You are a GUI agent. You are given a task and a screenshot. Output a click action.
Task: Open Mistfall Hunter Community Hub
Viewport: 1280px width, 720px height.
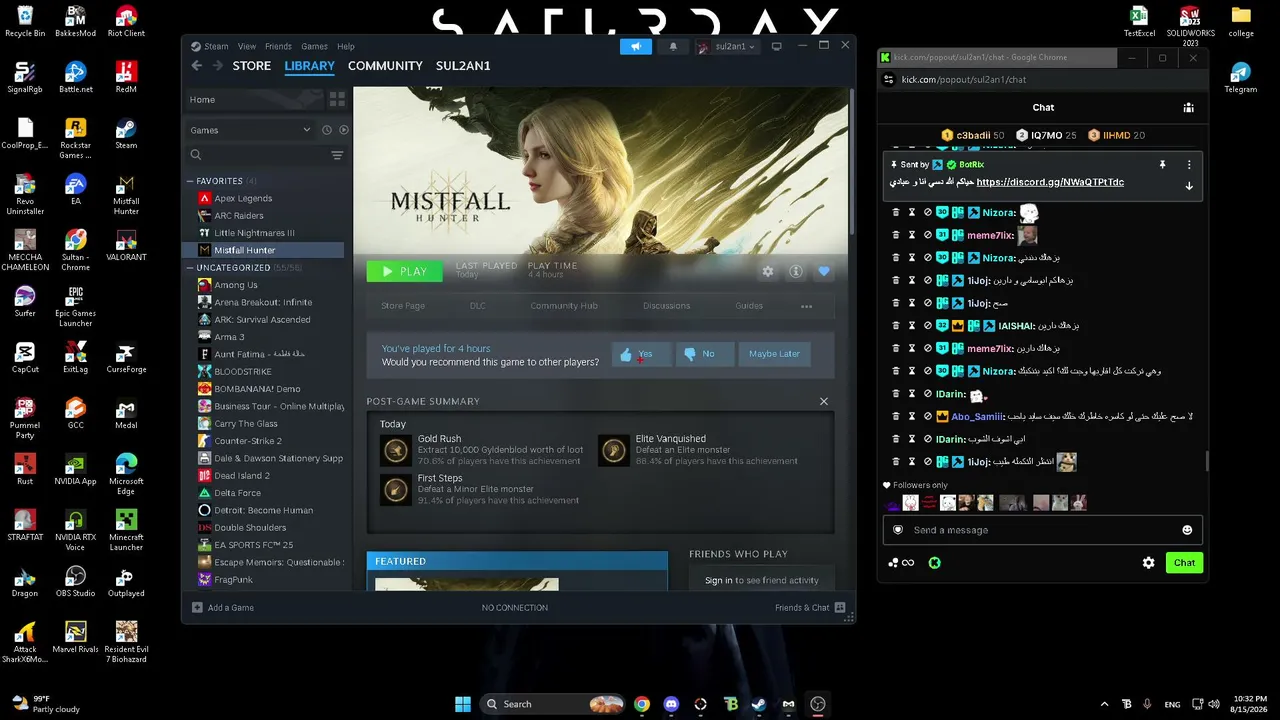[564, 306]
